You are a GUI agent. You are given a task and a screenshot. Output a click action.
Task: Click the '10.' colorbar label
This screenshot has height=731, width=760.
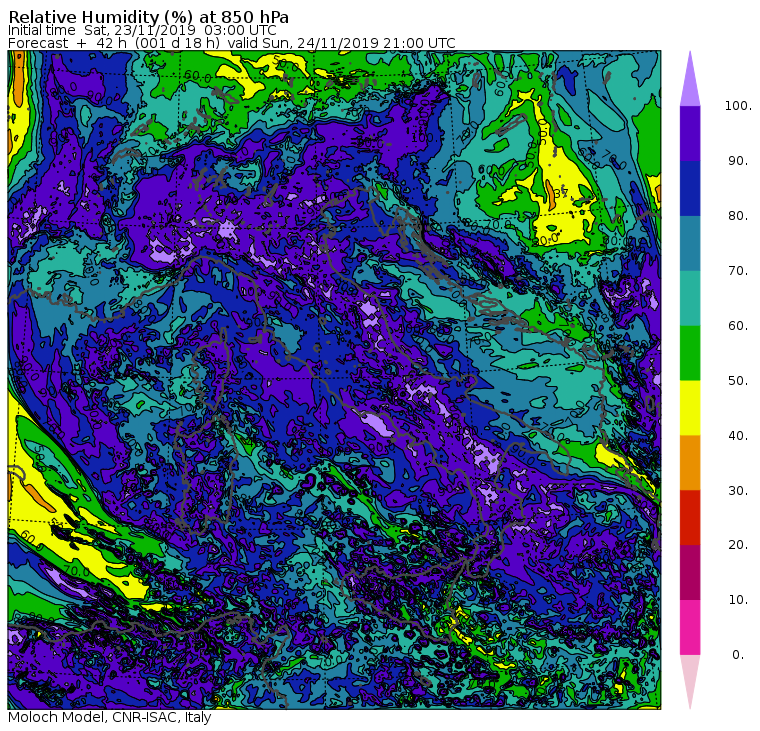click(738, 600)
